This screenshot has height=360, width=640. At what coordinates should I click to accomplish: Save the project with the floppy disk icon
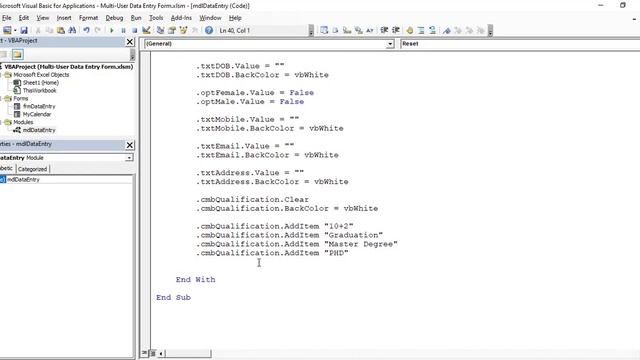(x=24, y=30)
